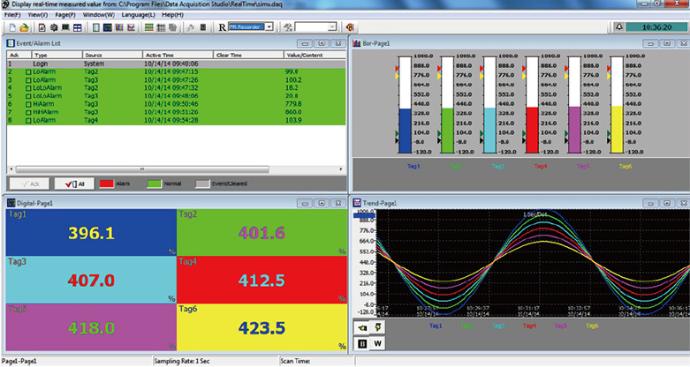690x367 pixels.
Task: Click the Ack button in alarm list
Action: point(29,184)
